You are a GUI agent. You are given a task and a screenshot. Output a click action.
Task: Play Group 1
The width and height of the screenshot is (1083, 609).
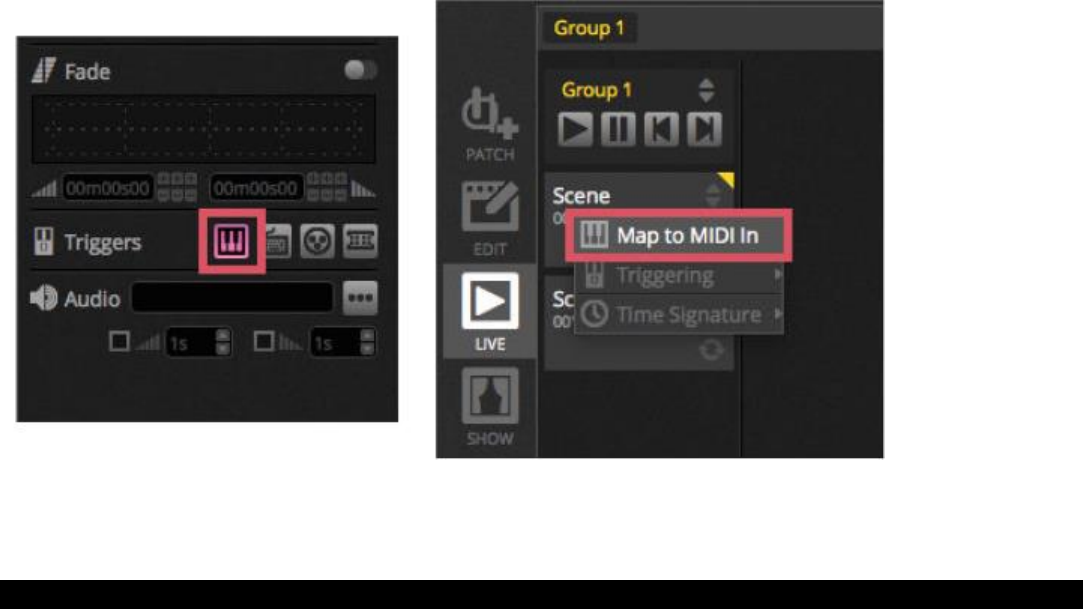(575, 129)
